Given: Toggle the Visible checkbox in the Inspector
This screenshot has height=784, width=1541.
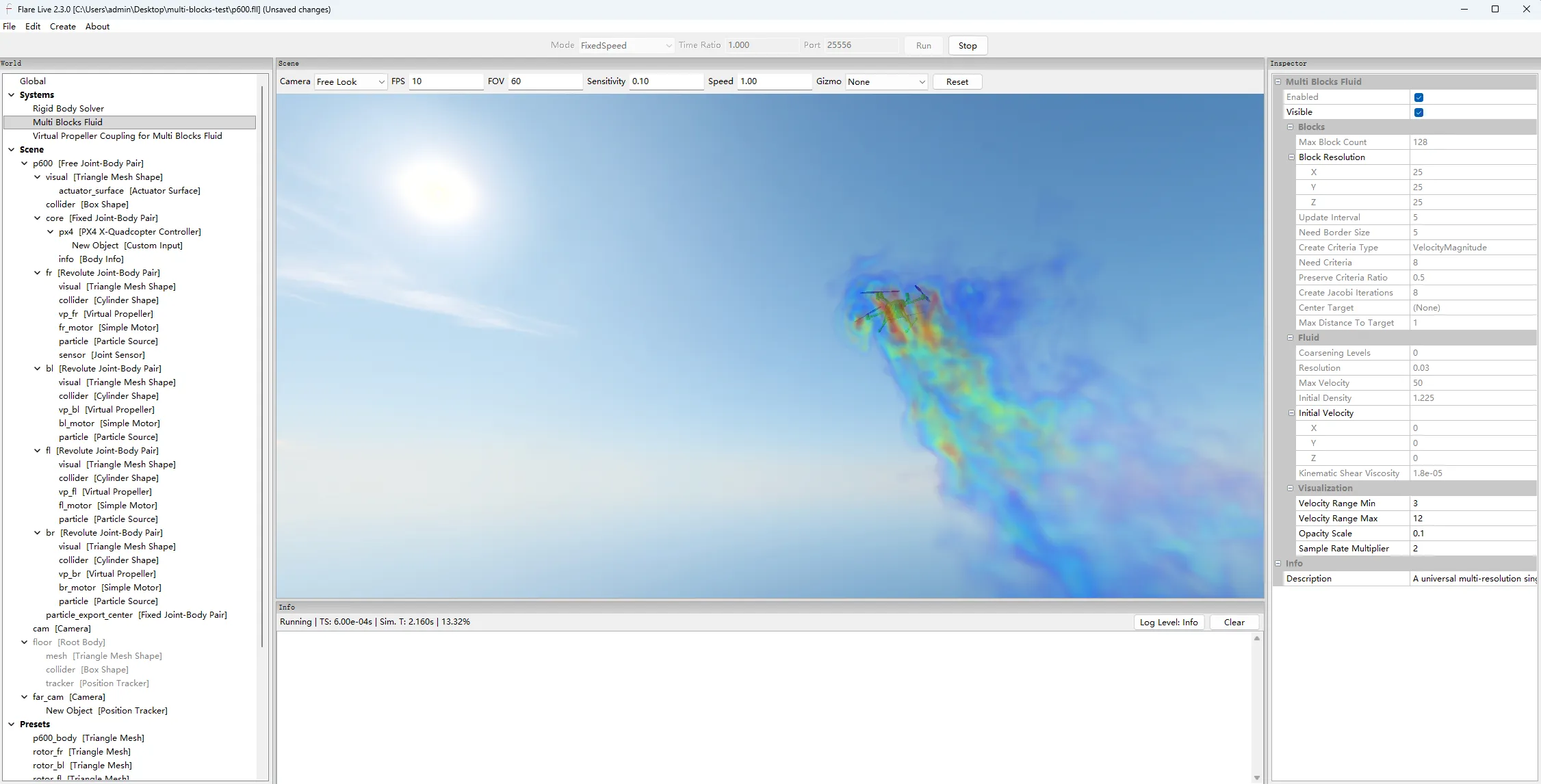Looking at the screenshot, I should (1419, 112).
